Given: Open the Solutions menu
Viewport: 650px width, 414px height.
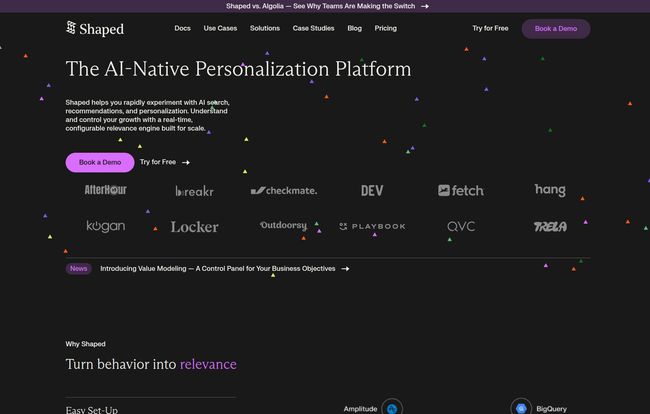Looking at the screenshot, I should (264, 28).
